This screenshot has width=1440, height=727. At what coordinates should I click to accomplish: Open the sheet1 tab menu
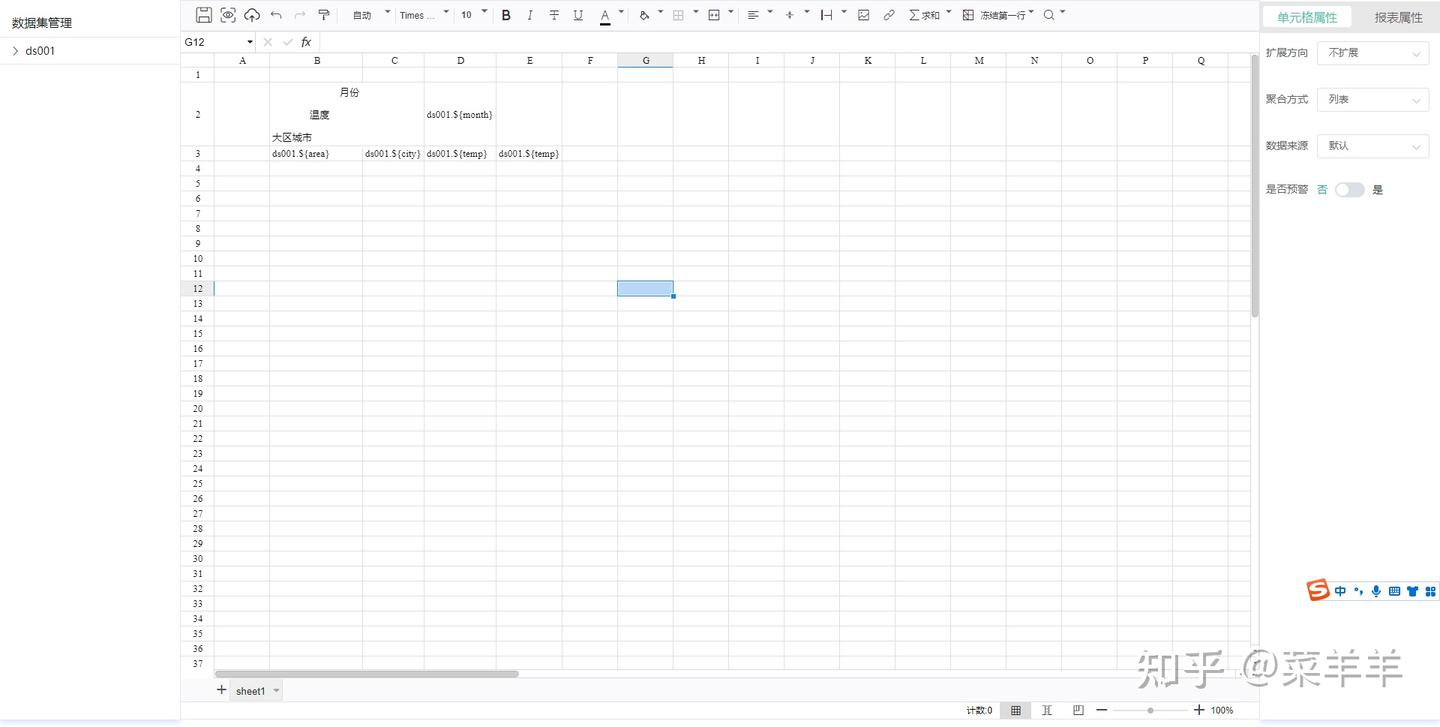[x=276, y=690]
